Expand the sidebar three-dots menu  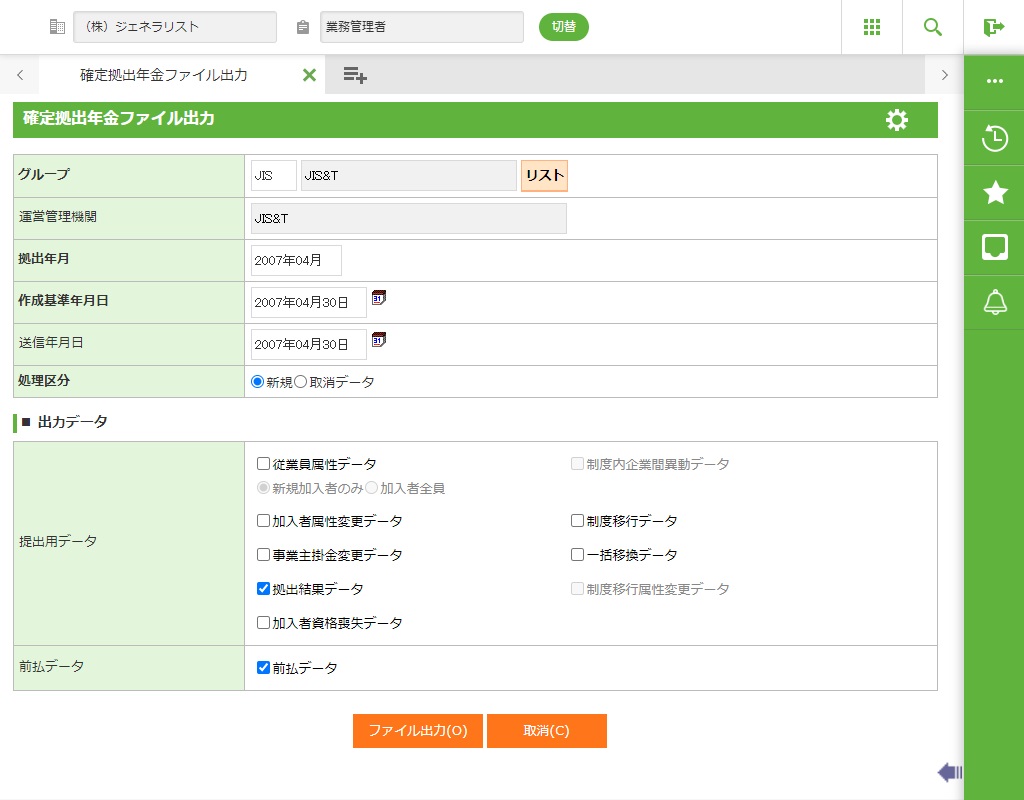pyautogui.click(x=995, y=82)
